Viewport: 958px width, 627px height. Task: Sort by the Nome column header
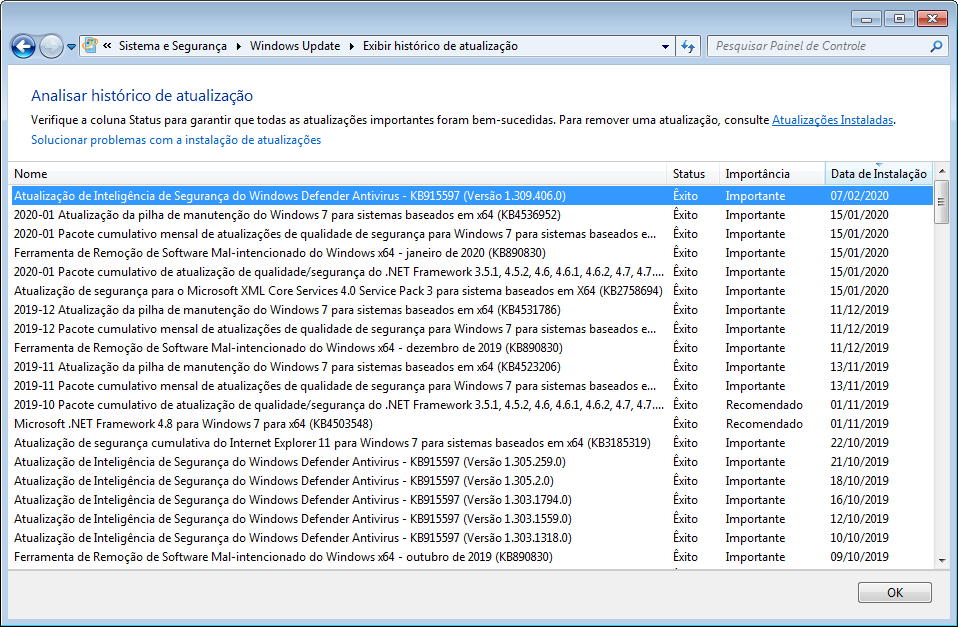tap(337, 174)
